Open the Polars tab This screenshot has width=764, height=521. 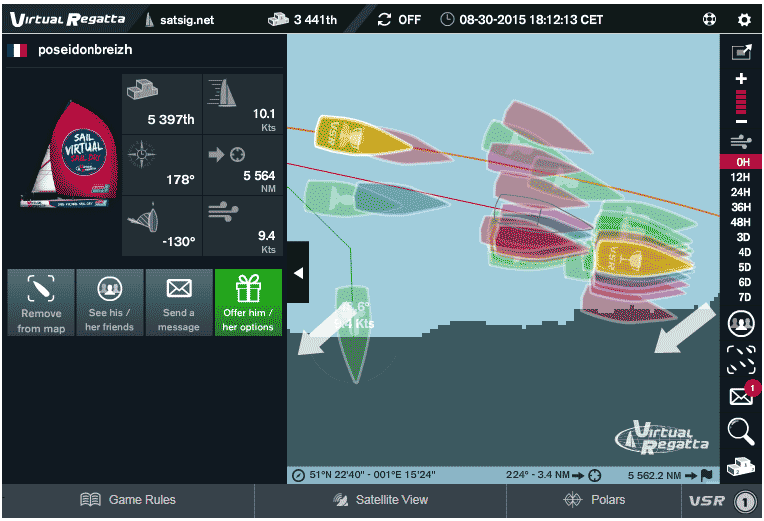click(594, 500)
